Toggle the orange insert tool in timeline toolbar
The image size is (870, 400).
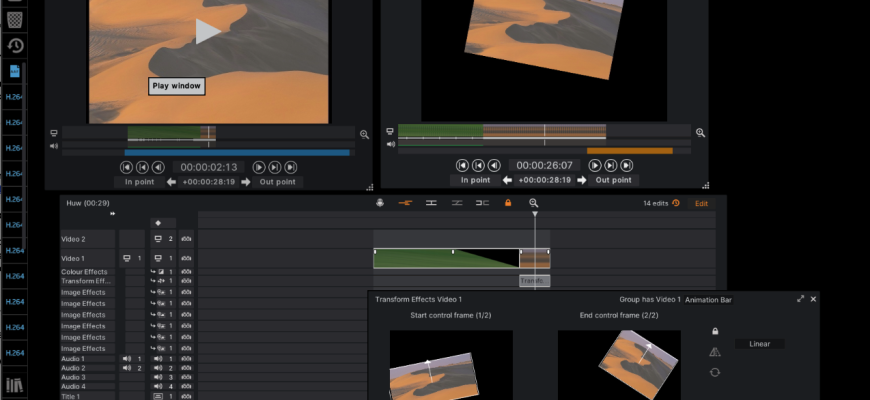(x=405, y=203)
